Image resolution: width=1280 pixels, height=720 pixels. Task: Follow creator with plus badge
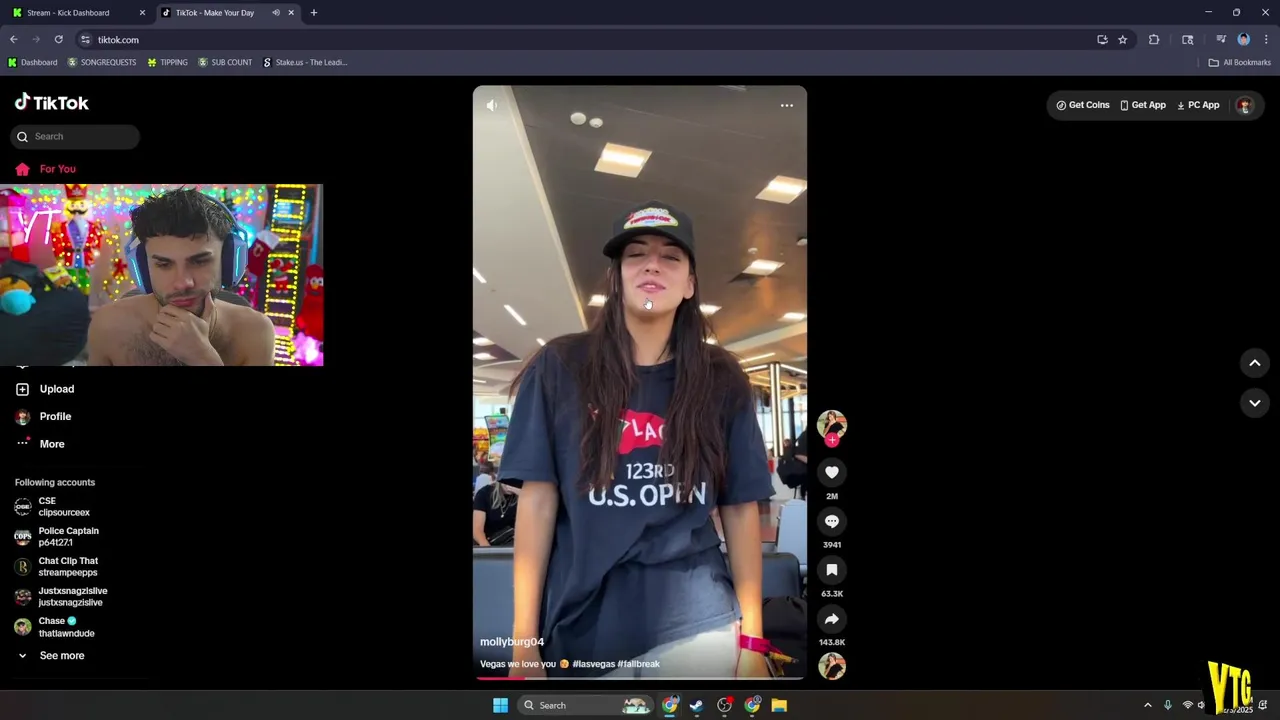tap(832, 440)
